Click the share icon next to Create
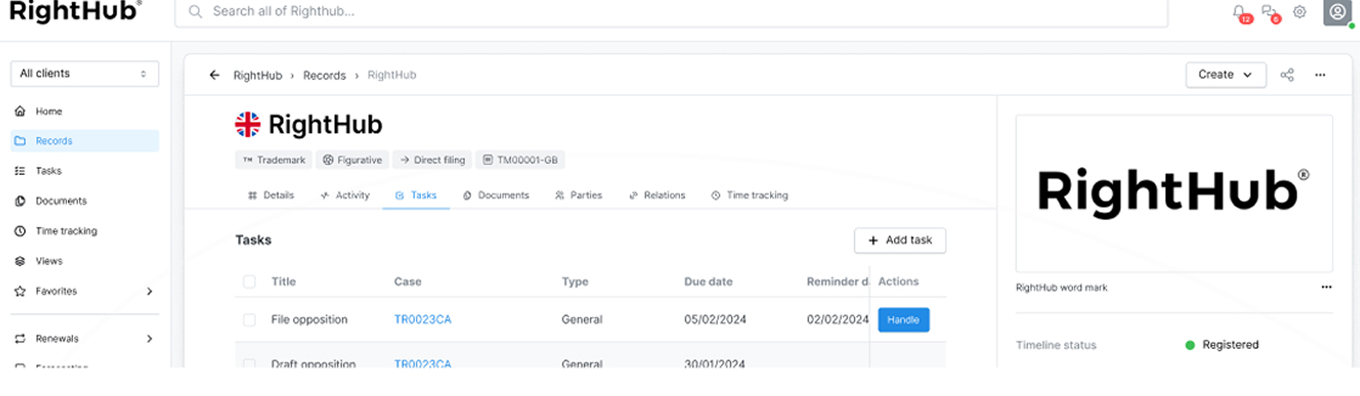Viewport: 1360px width, 396px height. (1288, 75)
